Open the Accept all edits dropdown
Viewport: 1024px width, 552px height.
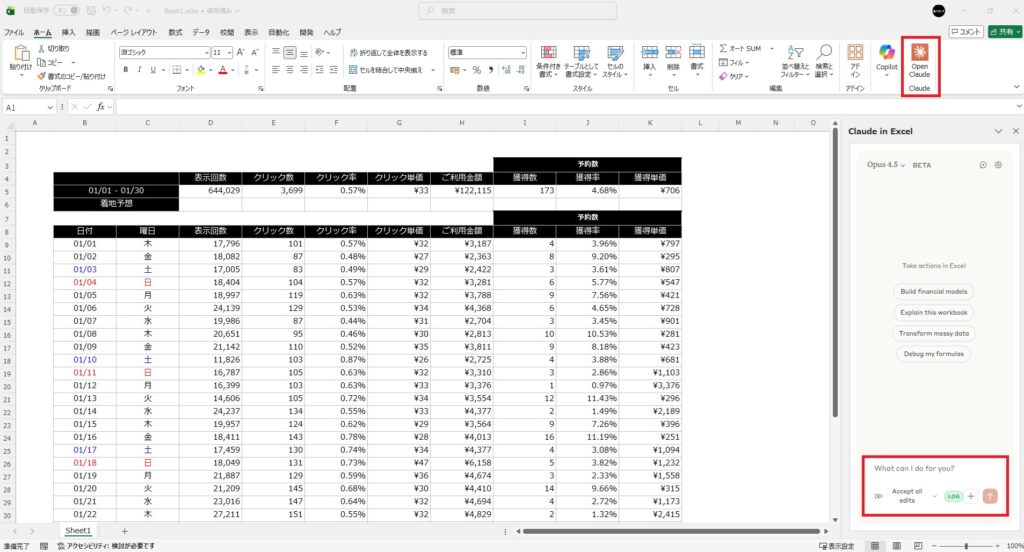click(935, 496)
